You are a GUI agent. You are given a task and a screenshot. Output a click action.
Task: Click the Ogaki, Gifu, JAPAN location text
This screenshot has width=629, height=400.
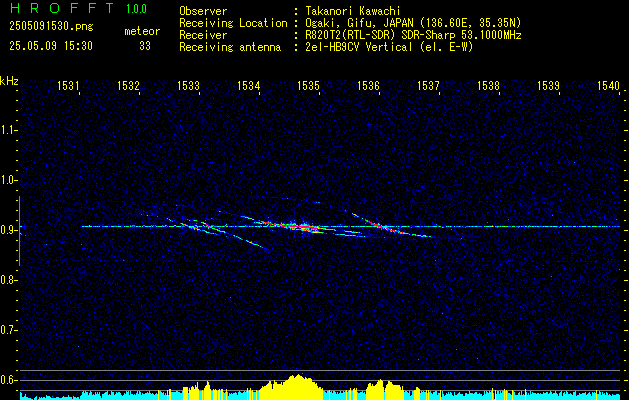pyautogui.click(x=413, y=23)
